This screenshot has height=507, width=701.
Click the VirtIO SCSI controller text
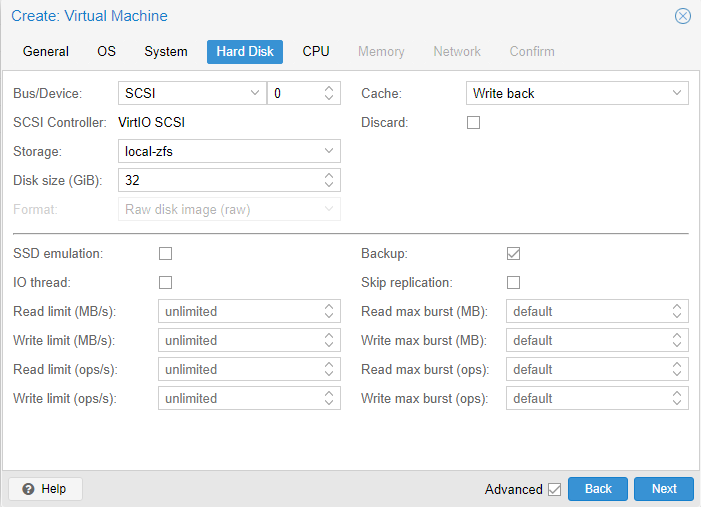tap(152, 123)
